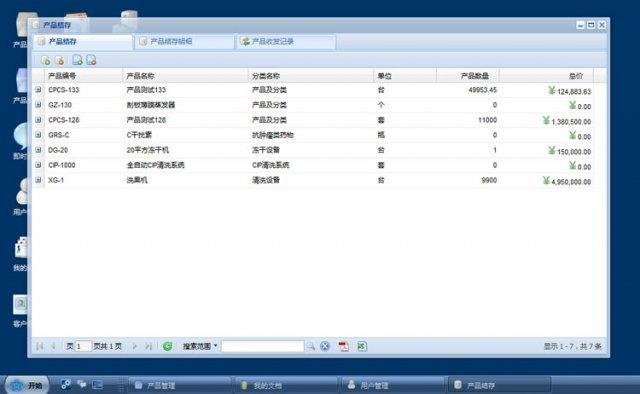Viewport: 640px width, 394px height.
Task: Clear the search with the X icon
Action: pos(325,346)
